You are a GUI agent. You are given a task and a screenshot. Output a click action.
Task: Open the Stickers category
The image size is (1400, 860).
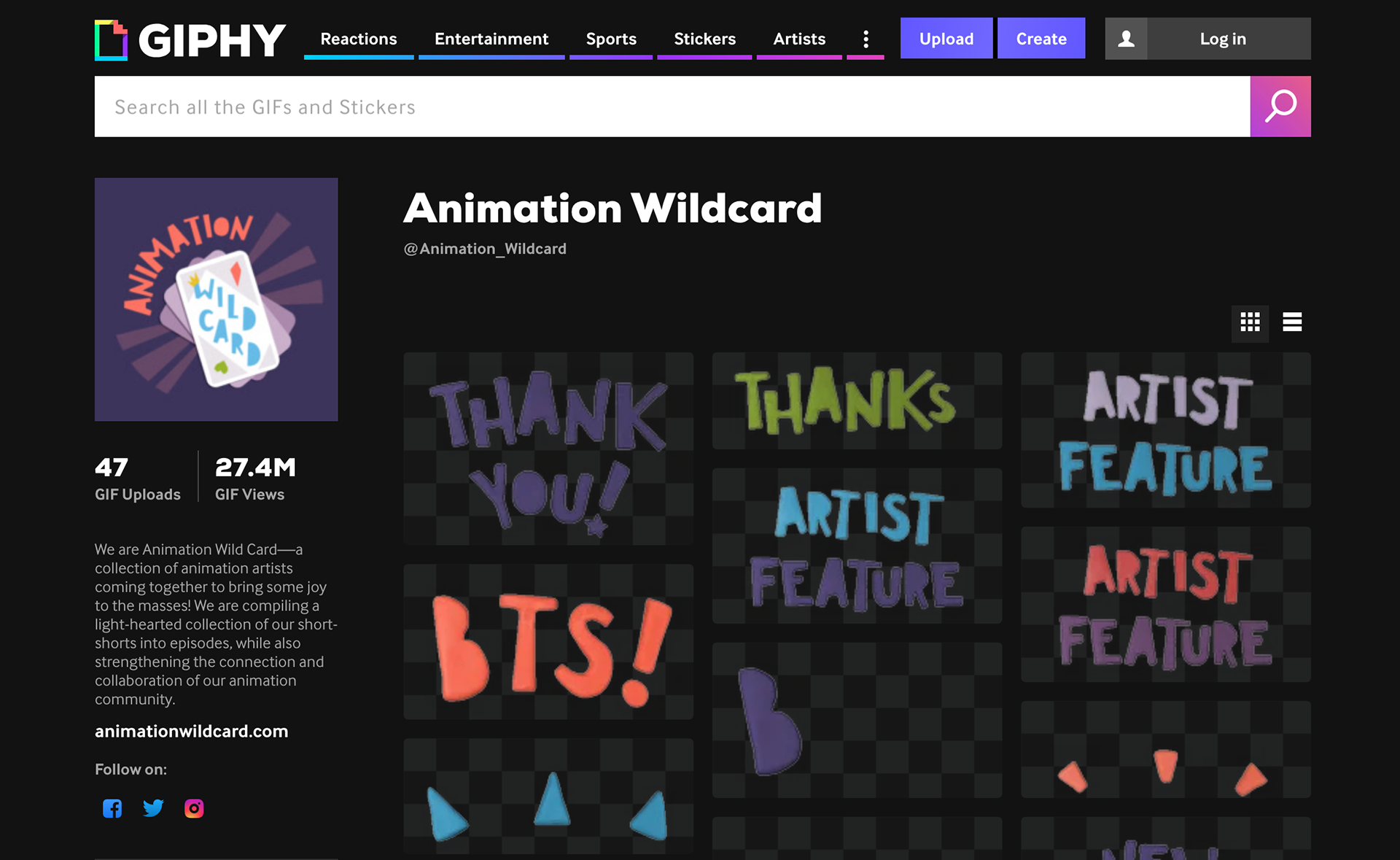[704, 39]
